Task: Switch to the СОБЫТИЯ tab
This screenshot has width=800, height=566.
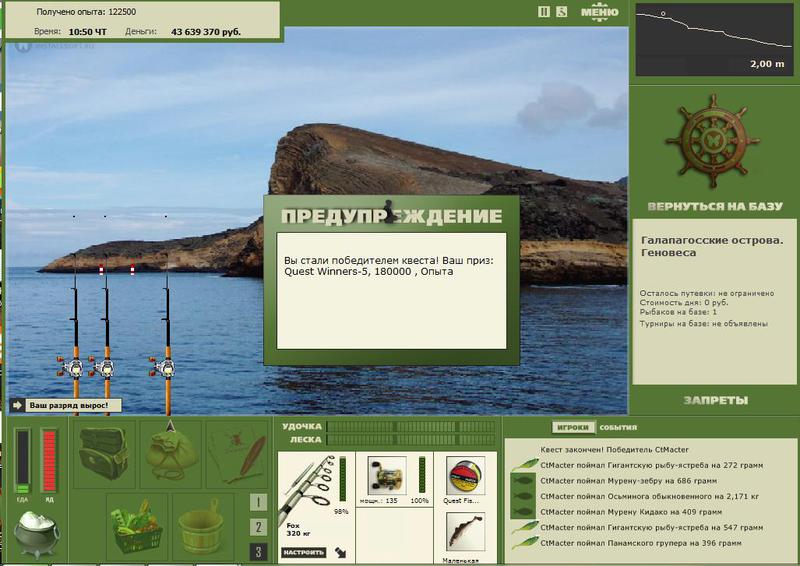Action: pos(618,427)
